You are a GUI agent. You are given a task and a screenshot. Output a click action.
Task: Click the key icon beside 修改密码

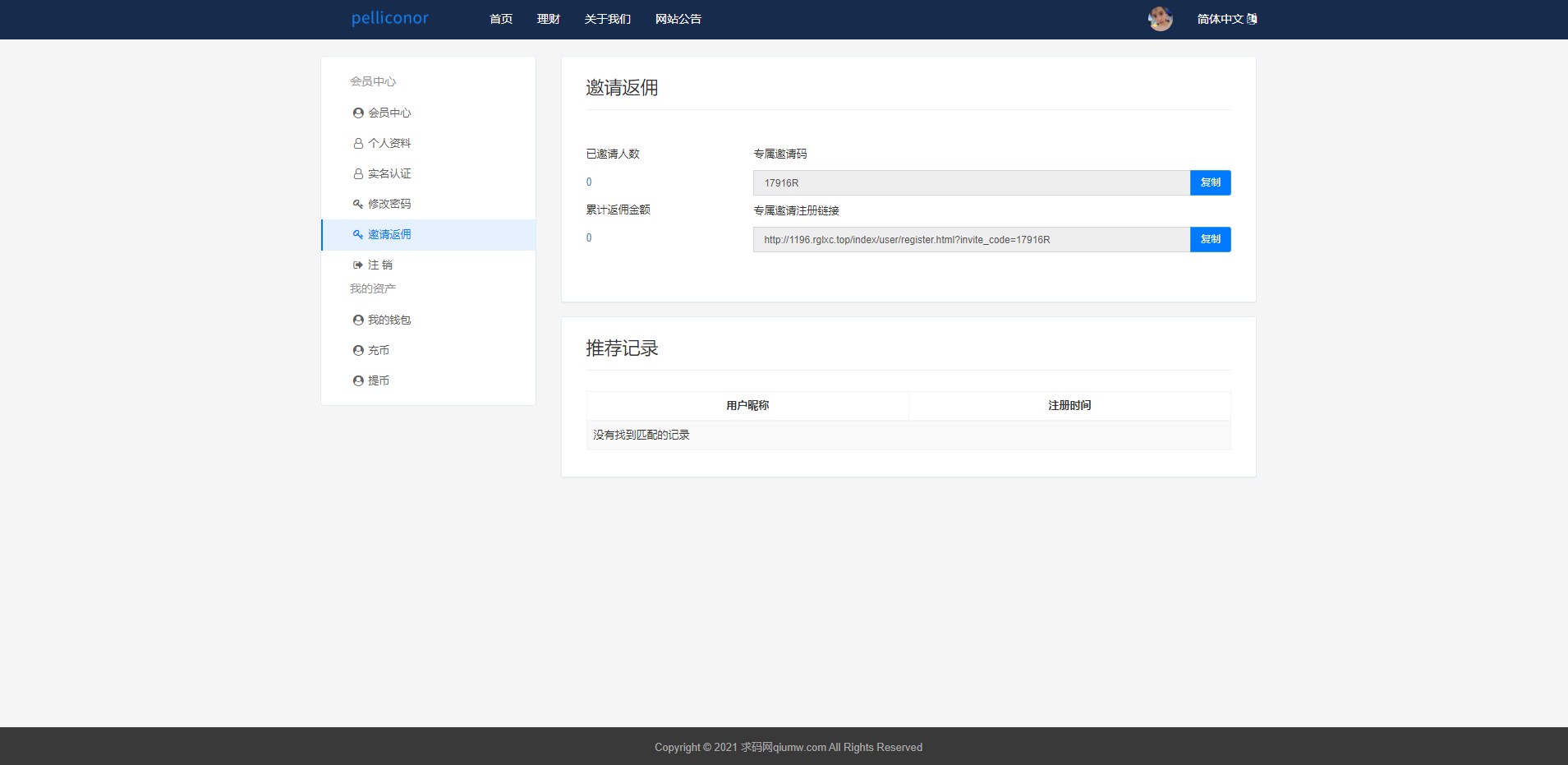(x=358, y=205)
